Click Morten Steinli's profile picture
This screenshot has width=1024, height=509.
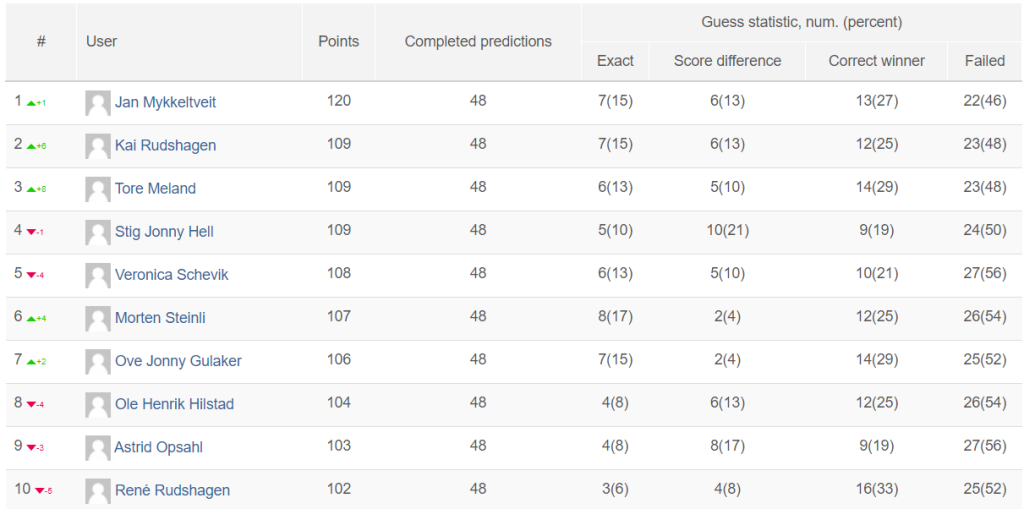click(98, 319)
